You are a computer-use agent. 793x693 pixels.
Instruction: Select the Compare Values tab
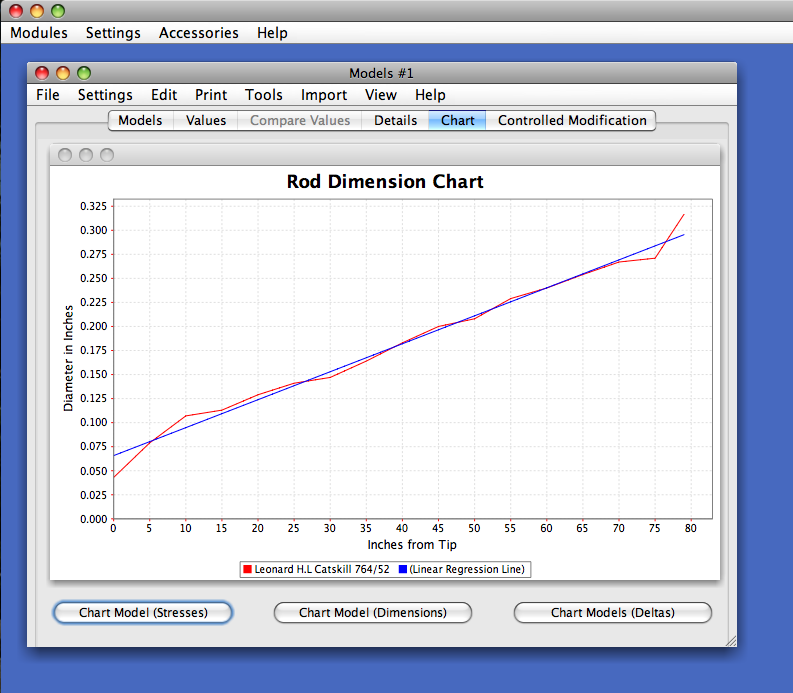pyautogui.click(x=300, y=120)
